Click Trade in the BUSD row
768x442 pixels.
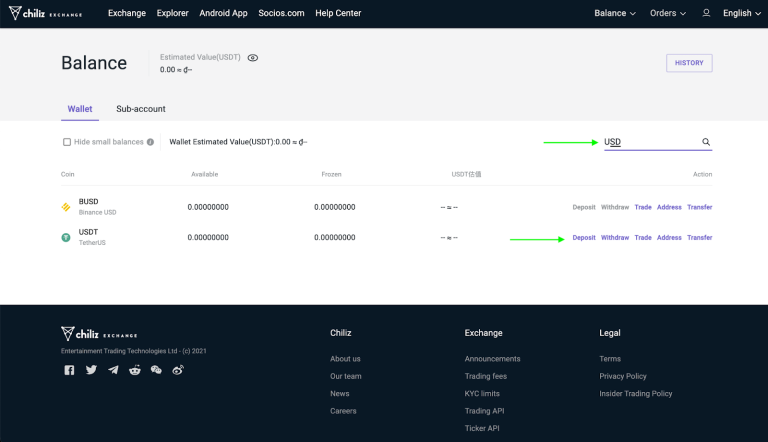click(643, 207)
